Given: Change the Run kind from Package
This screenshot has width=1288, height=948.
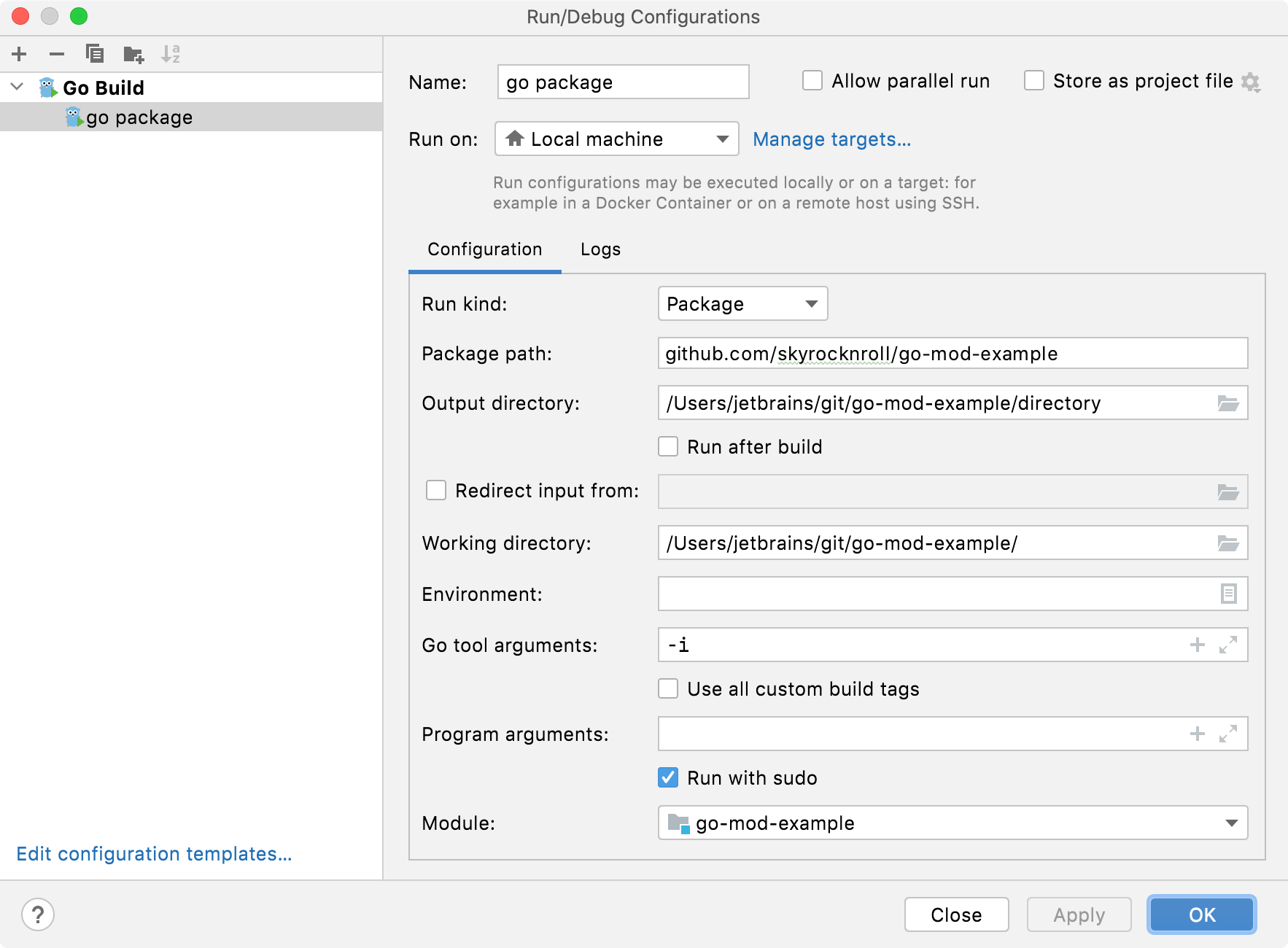Looking at the screenshot, I should coord(812,303).
